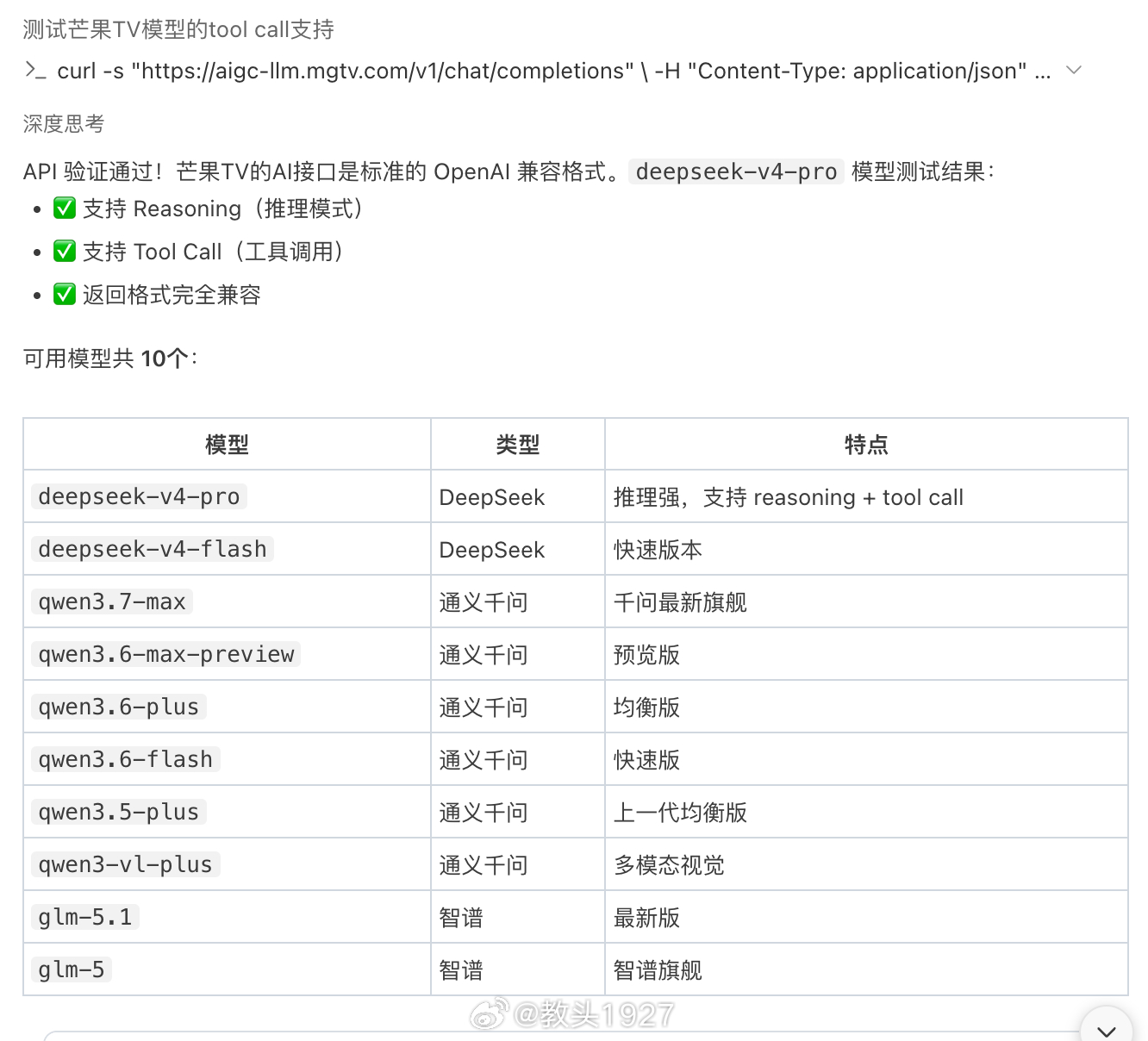The width and height of the screenshot is (1148, 1041).
Task: Click the API 验证通过 sentence
Action: (x=508, y=171)
